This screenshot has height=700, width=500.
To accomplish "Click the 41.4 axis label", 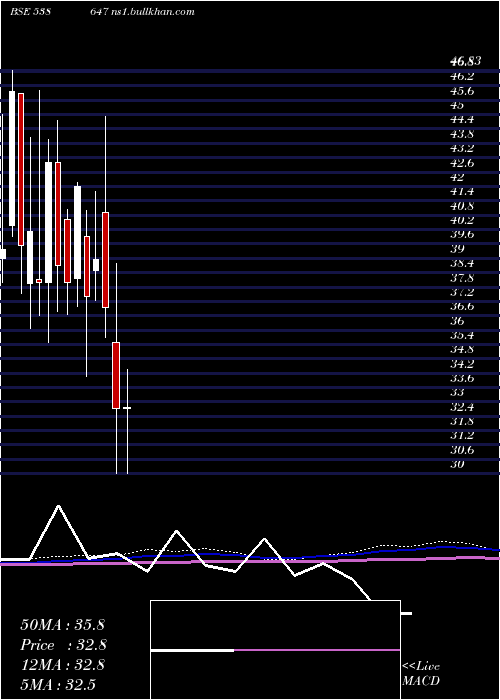I will 462,192.
